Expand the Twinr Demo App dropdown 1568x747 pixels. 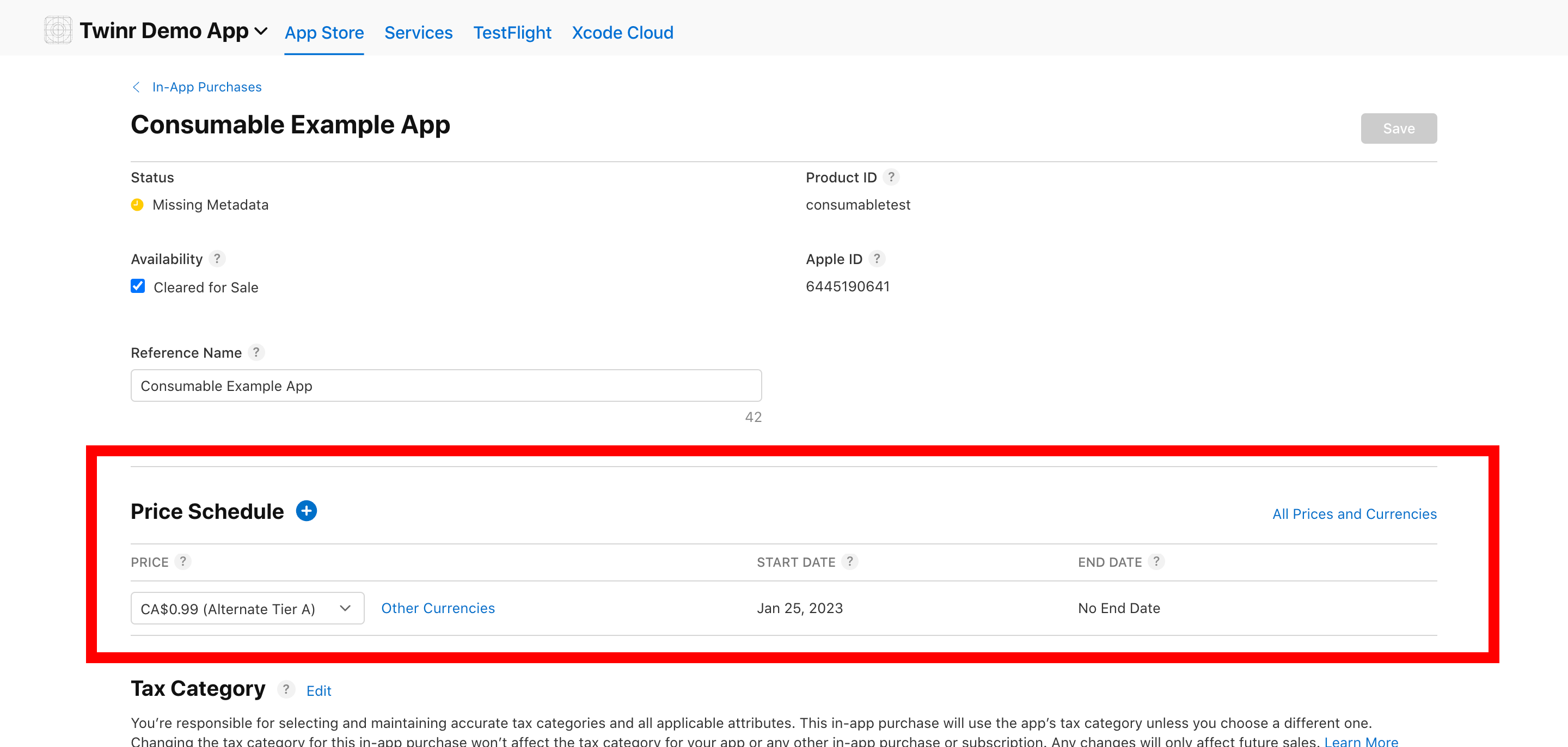[261, 31]
